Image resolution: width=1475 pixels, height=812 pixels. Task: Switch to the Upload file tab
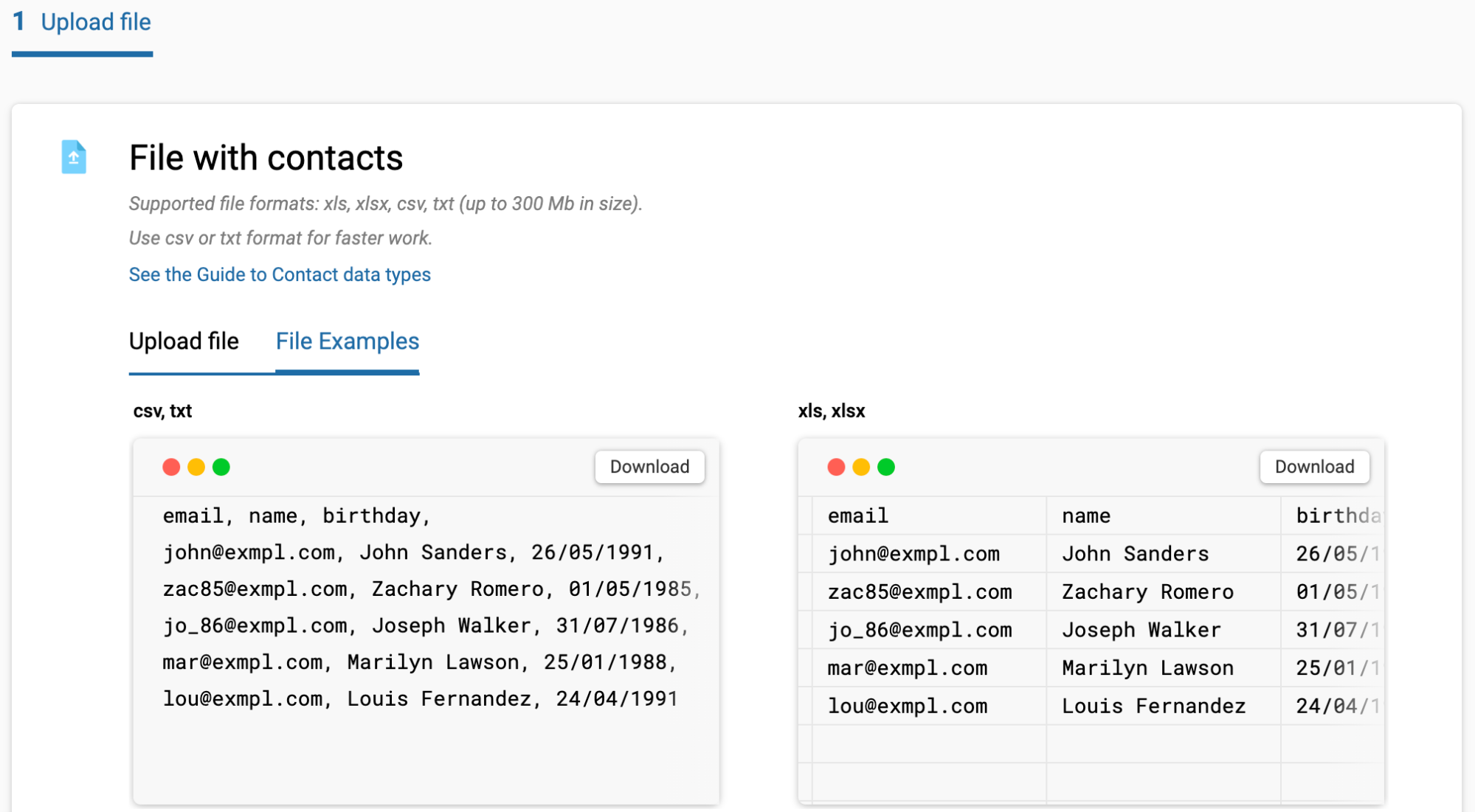(184, 341)
